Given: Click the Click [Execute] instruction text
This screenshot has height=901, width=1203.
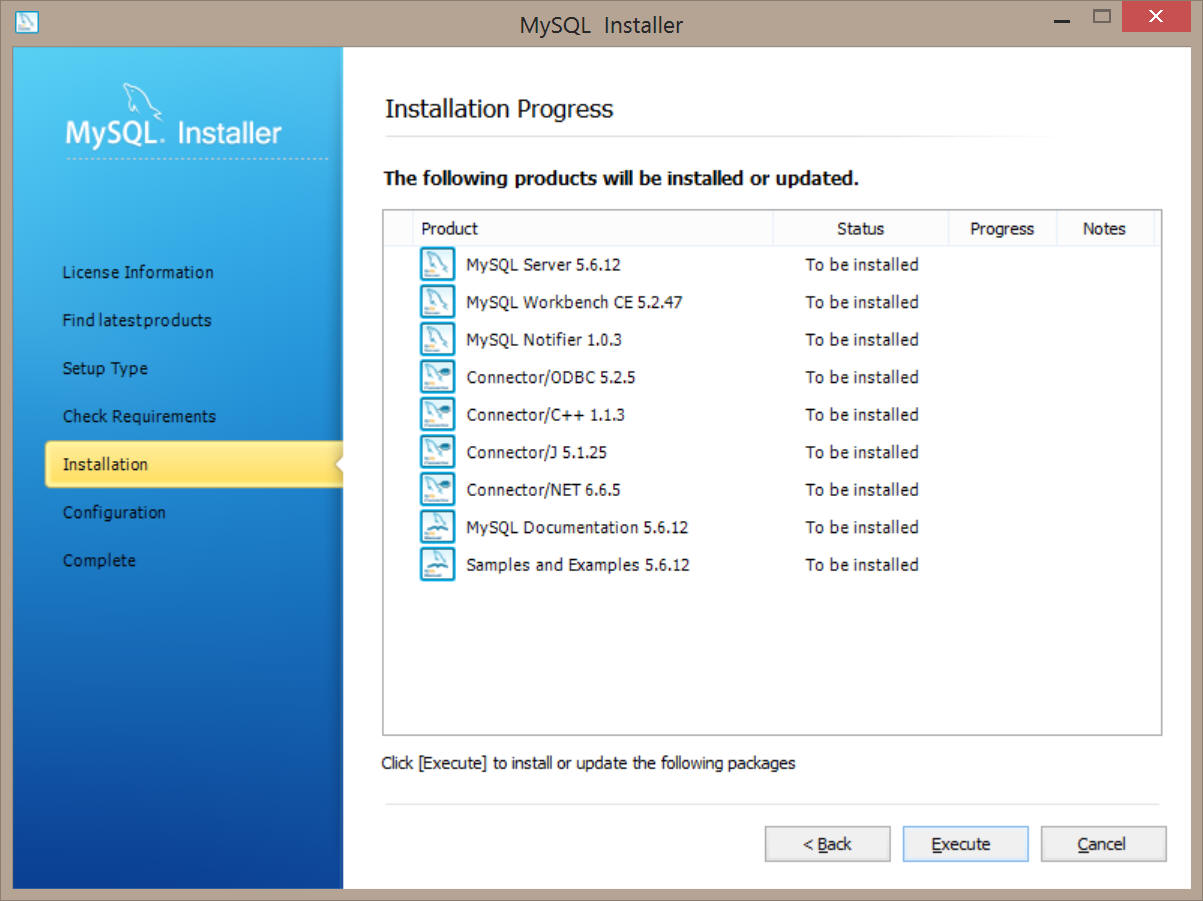Looking at the screenshot, I should 588,763.
